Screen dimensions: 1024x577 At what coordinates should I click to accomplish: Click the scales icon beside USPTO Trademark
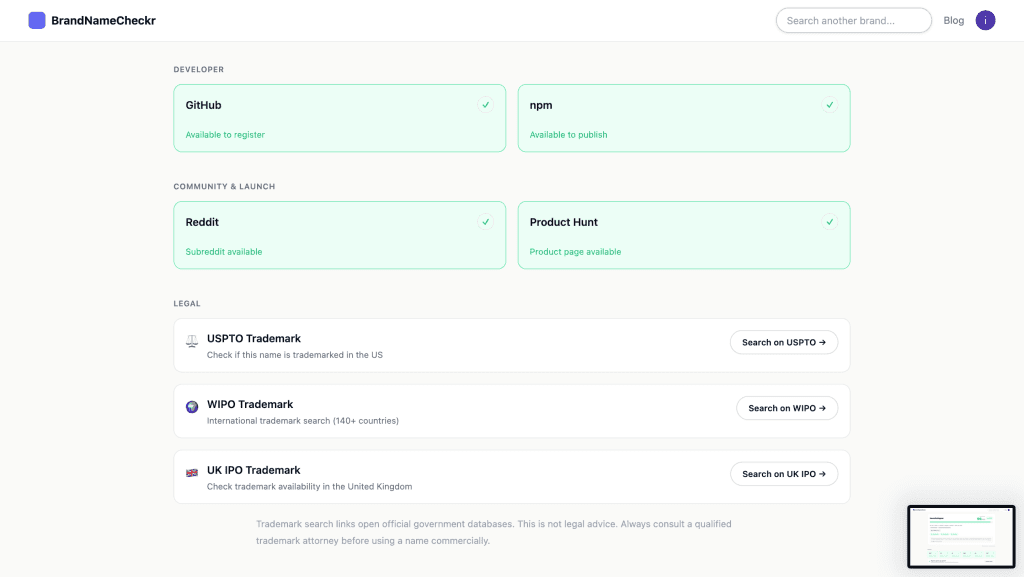coord(191,341)
